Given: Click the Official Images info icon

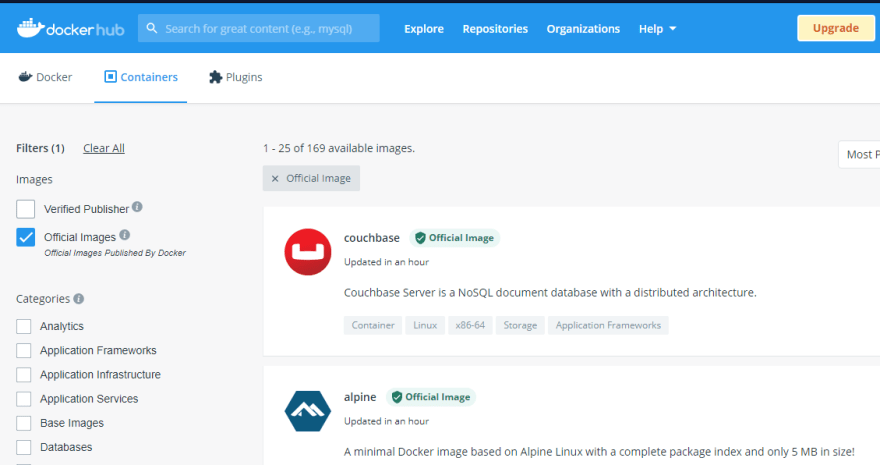Looking at the screenshot, I should pos(125,234).
